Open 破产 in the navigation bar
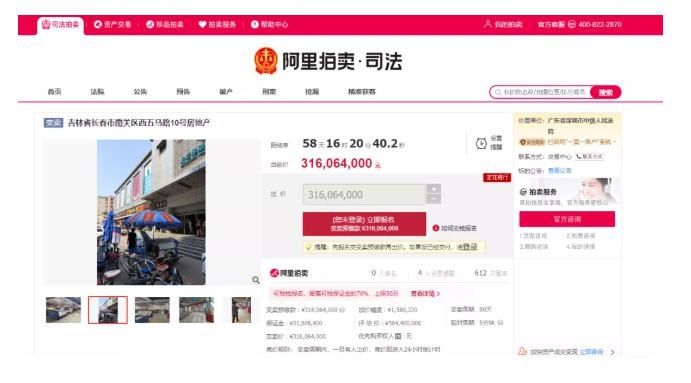 (x=226, y=92)
